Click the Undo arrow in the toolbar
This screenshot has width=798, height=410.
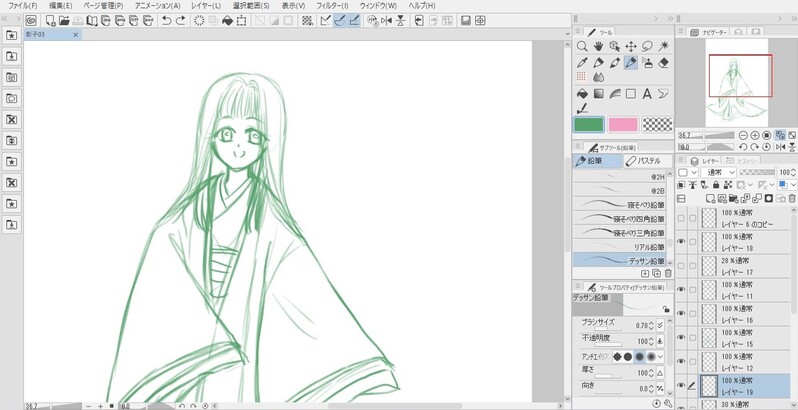click(165, 20)
